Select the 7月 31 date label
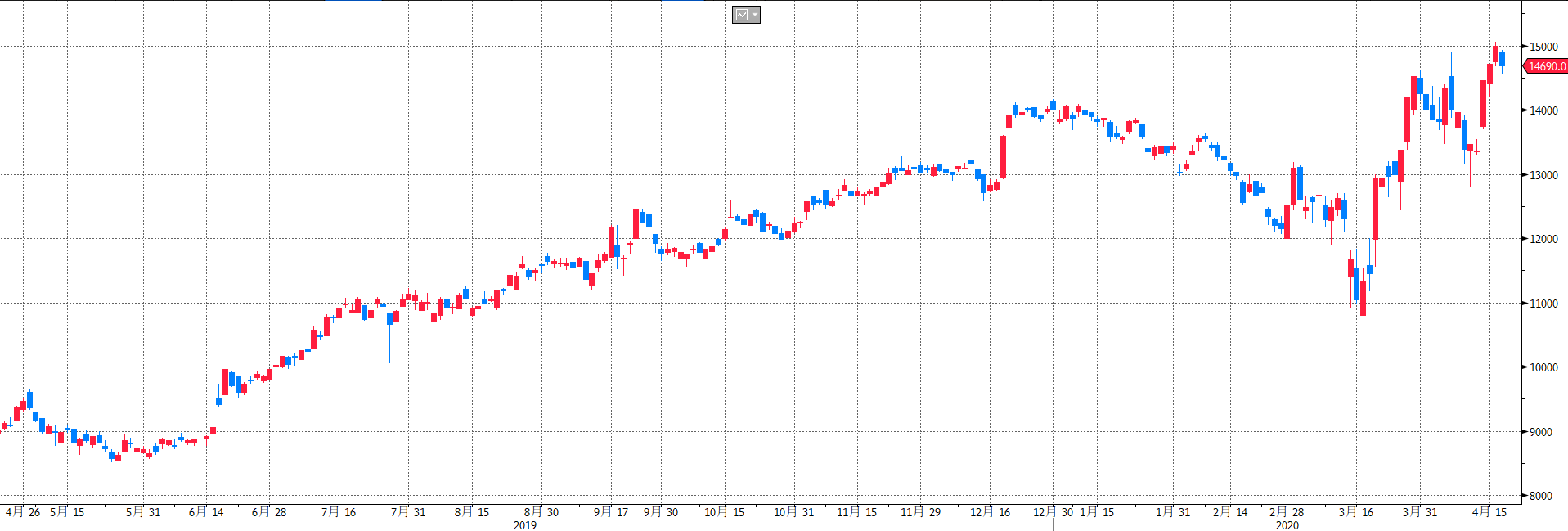 point(408,512)
